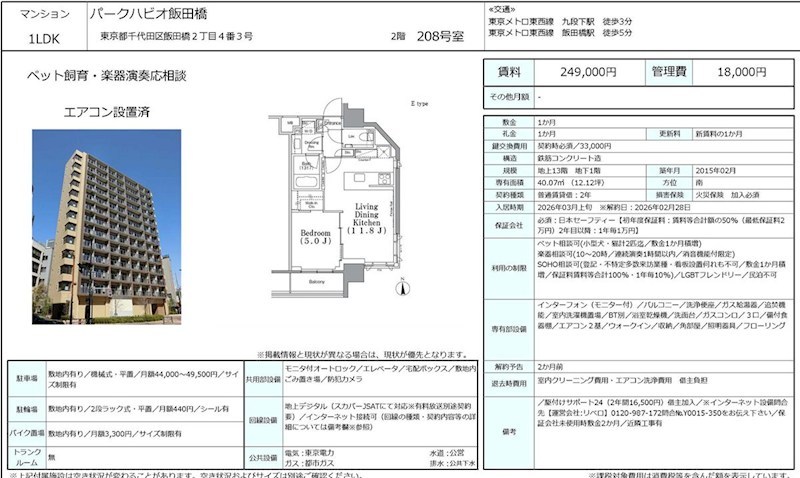
Task: Click the 回線設備 row label
Action: tap(263, 420)
